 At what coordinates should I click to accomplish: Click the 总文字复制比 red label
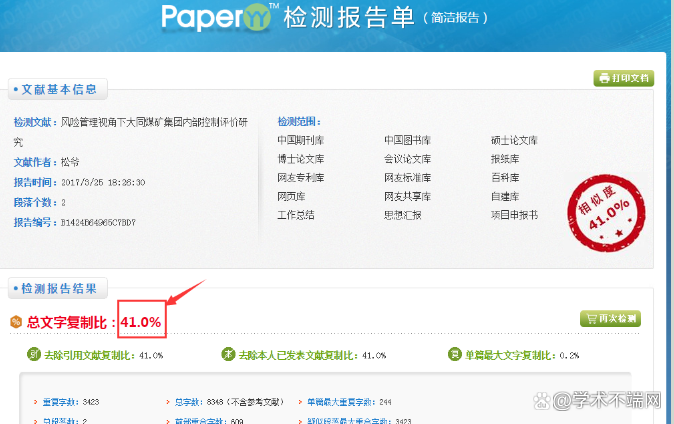(x=71, y=322)
